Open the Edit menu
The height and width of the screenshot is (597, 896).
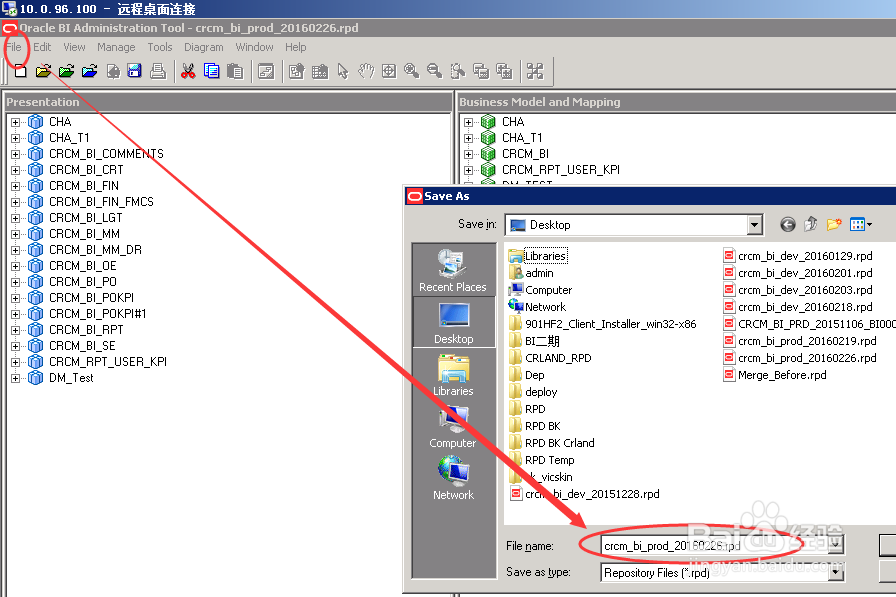point(42,47)
